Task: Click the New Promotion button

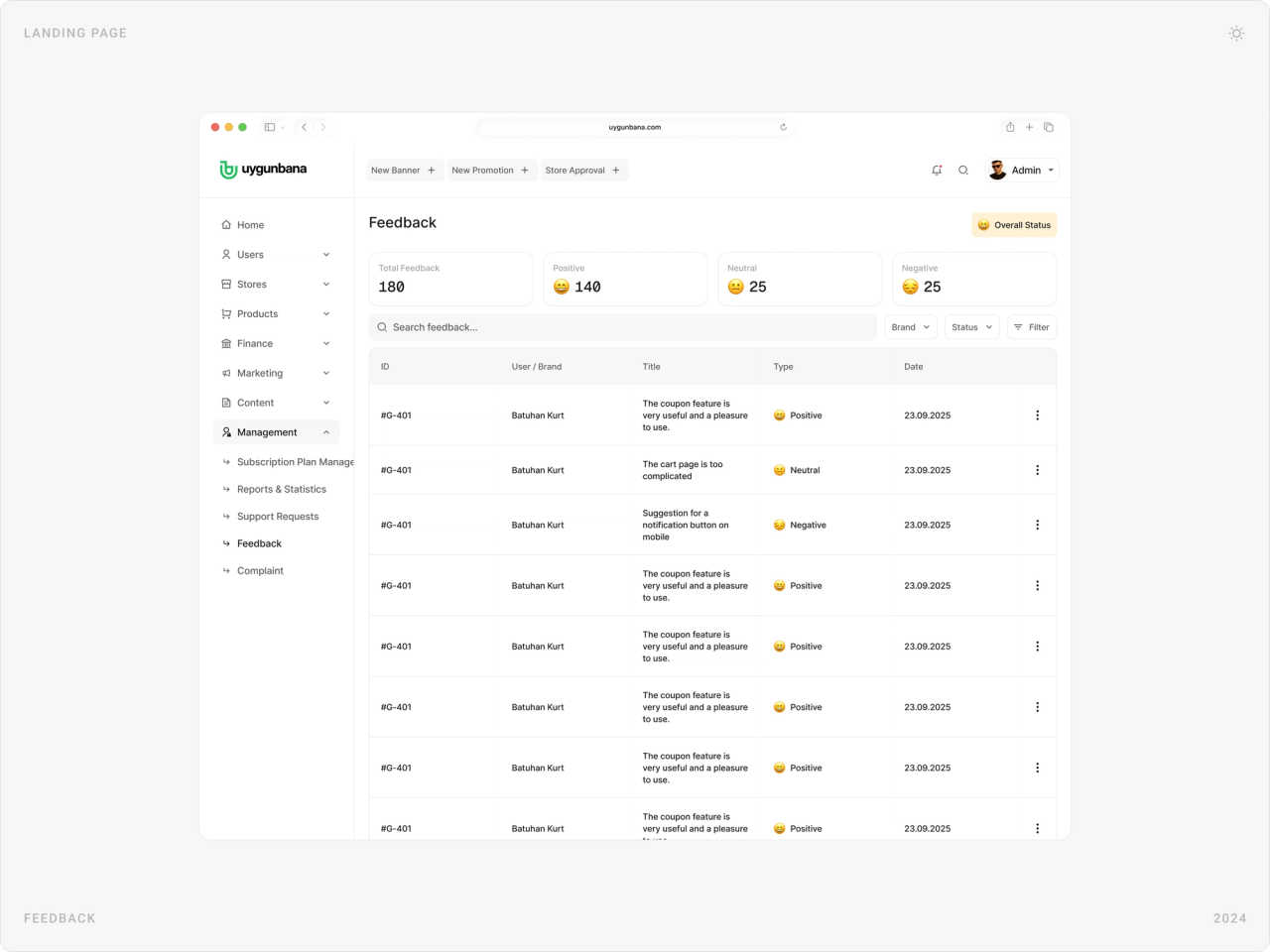Action: (492, 171)
